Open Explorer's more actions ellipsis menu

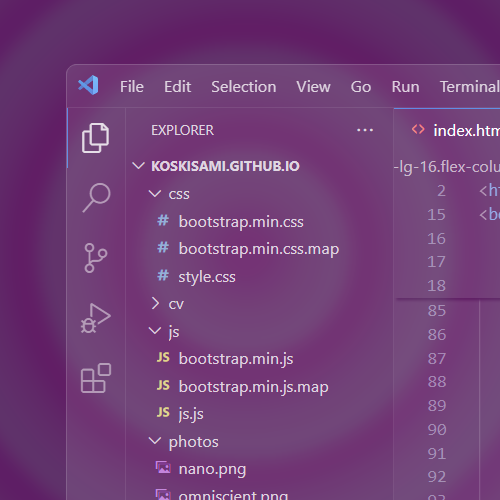pyautogui.click(x=365, y=130)
